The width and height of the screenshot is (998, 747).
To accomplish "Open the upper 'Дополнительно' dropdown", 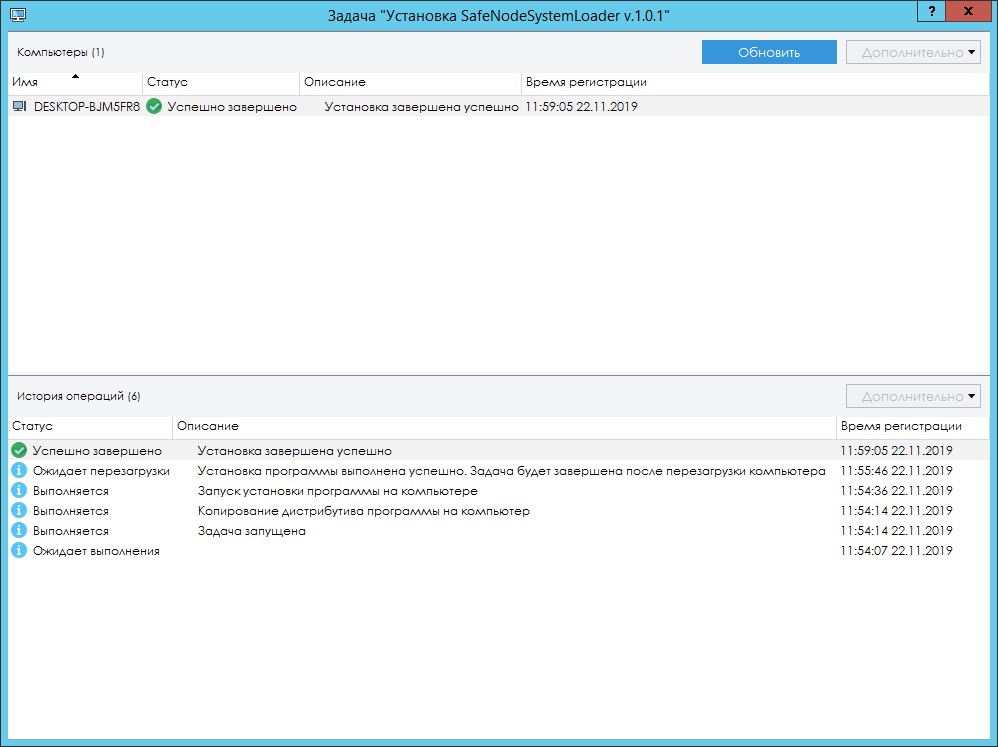I will [913, 51].
